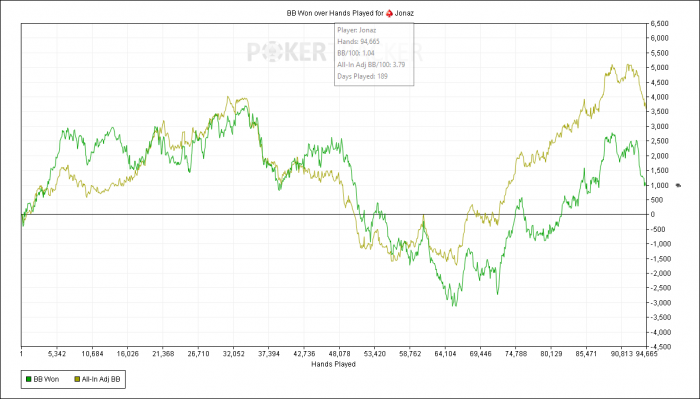Viewport: 700px width, 399px height.
Task: Select the All-In Adj BB legend label
Action: click(101, 379)
